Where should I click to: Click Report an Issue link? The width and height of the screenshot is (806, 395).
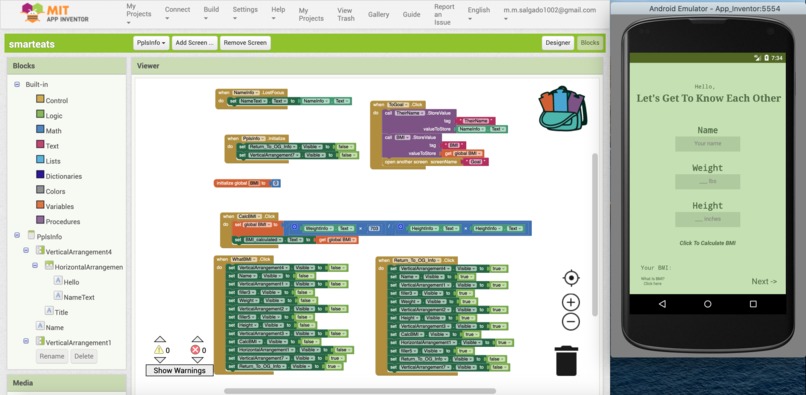pos(444,14)
